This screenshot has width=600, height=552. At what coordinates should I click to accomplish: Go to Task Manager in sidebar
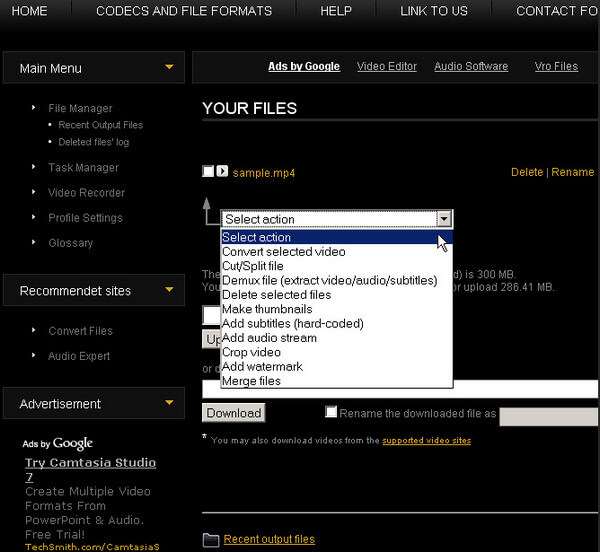tap(83, 168)
